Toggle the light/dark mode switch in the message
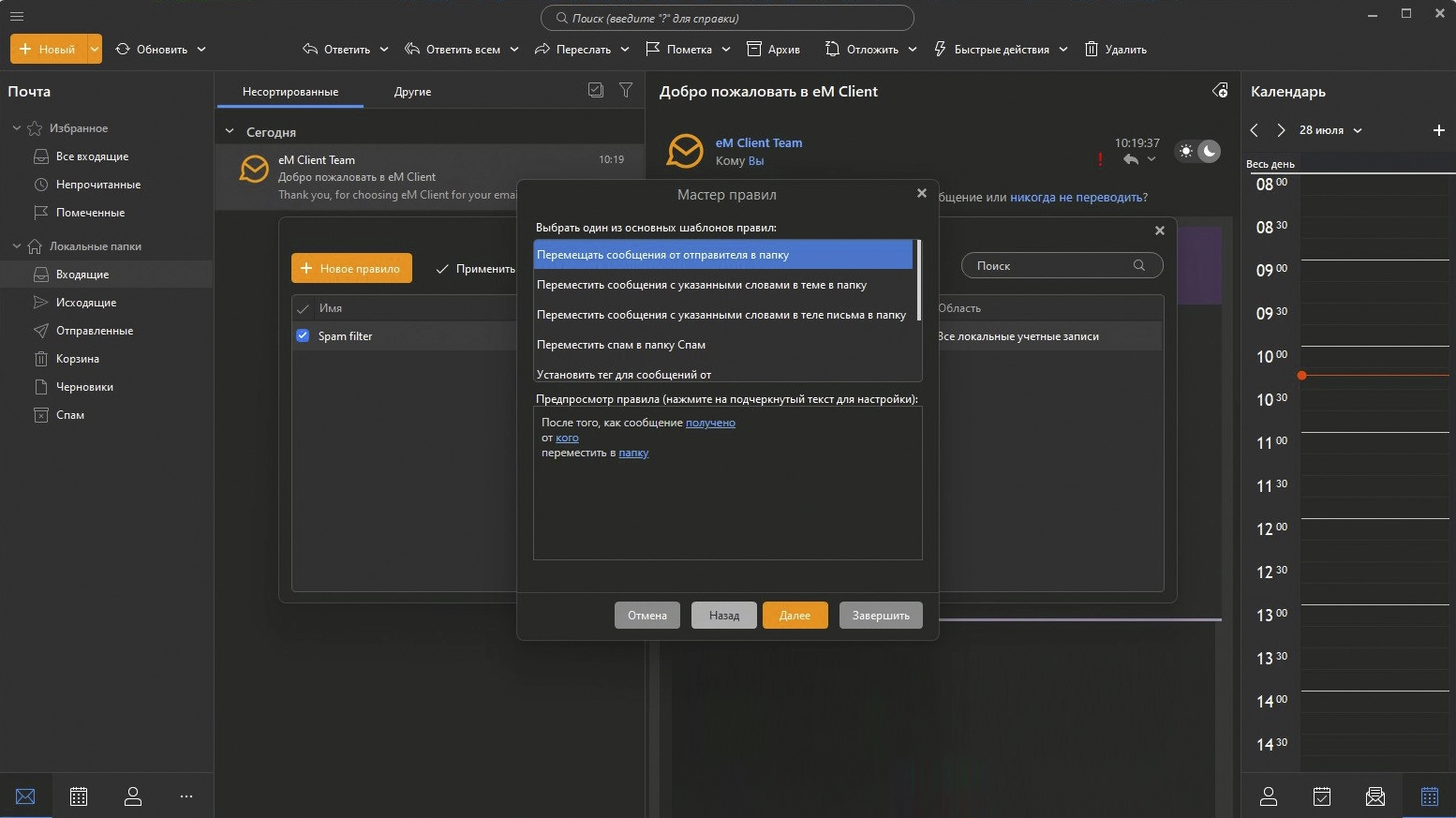 pos(1198,151)
